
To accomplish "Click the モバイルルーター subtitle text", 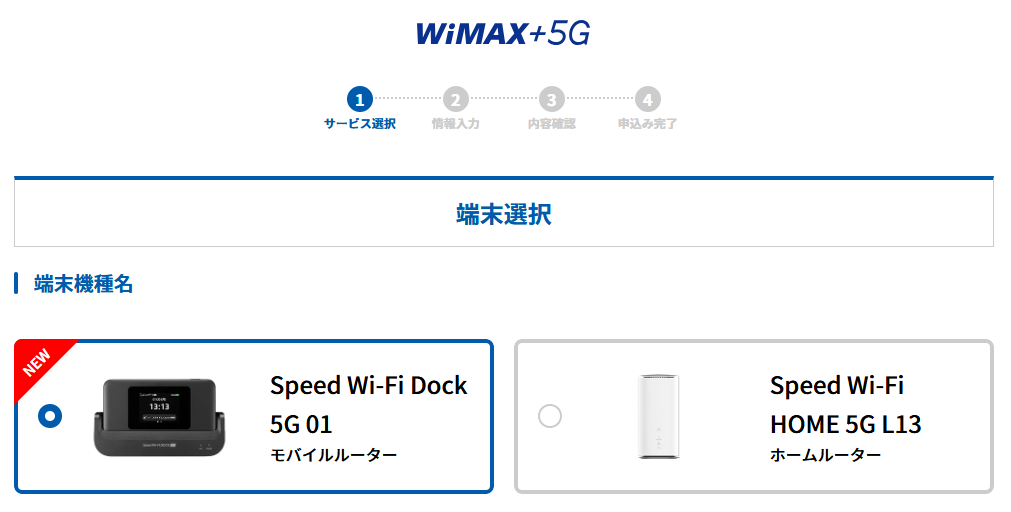I will (x=333, y=456).
